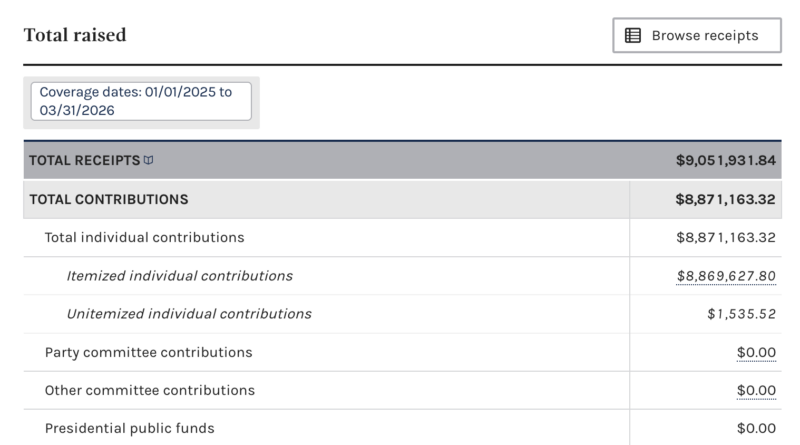This screenshot has width=800, height=445.
Task: Select the Coverage dates box
Action: click(141, 101)
